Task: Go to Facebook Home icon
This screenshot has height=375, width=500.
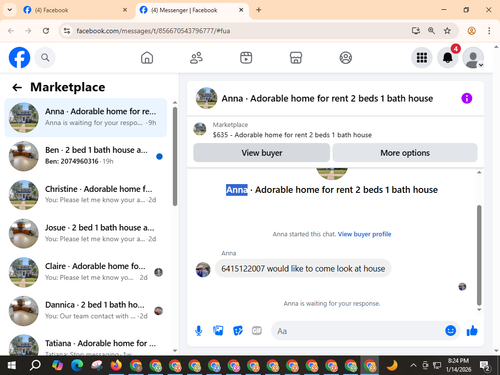Action: (x=147, y=58)
